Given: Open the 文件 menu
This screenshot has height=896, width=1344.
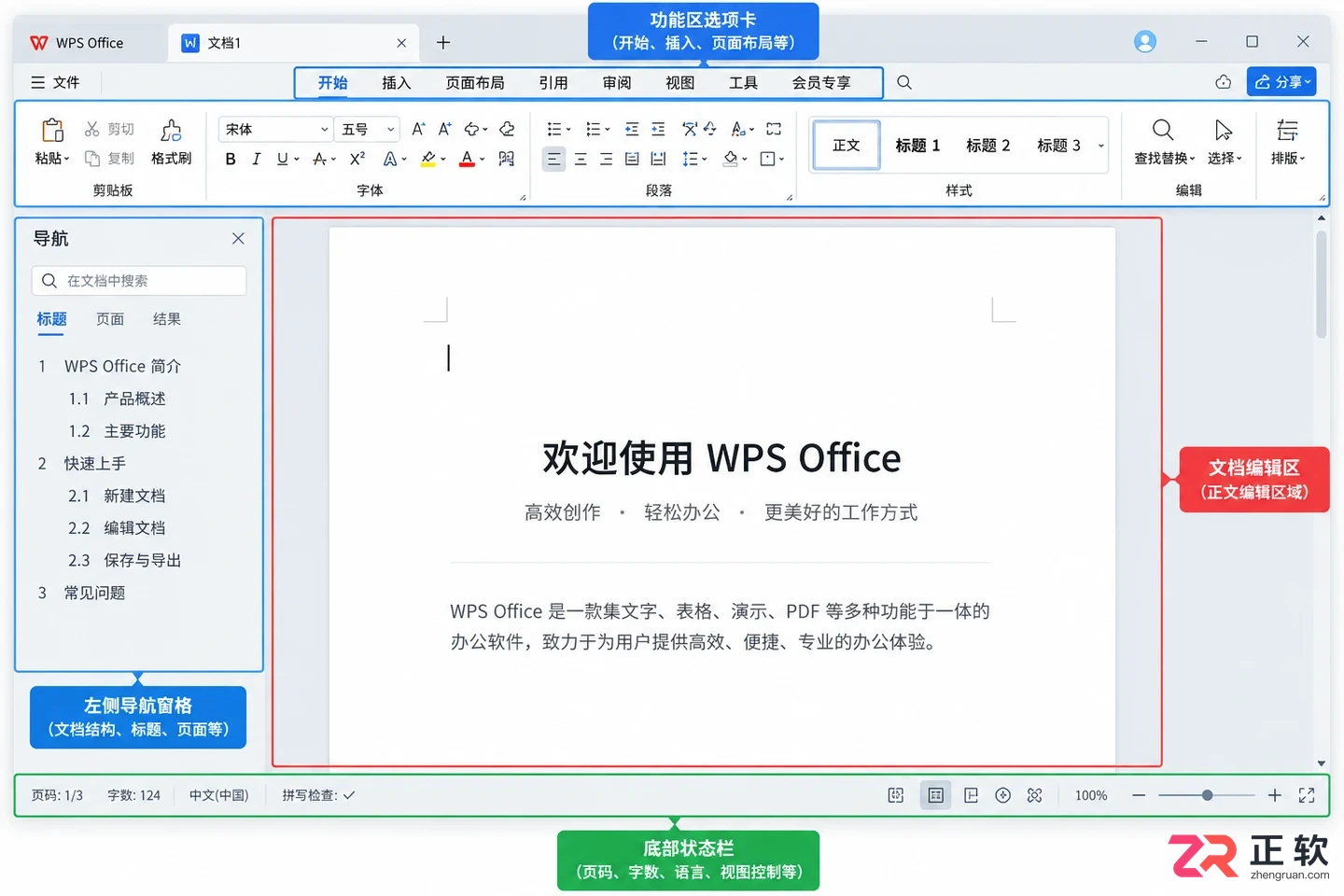Looking at the screenshot, I should click(x=56, y=82).
